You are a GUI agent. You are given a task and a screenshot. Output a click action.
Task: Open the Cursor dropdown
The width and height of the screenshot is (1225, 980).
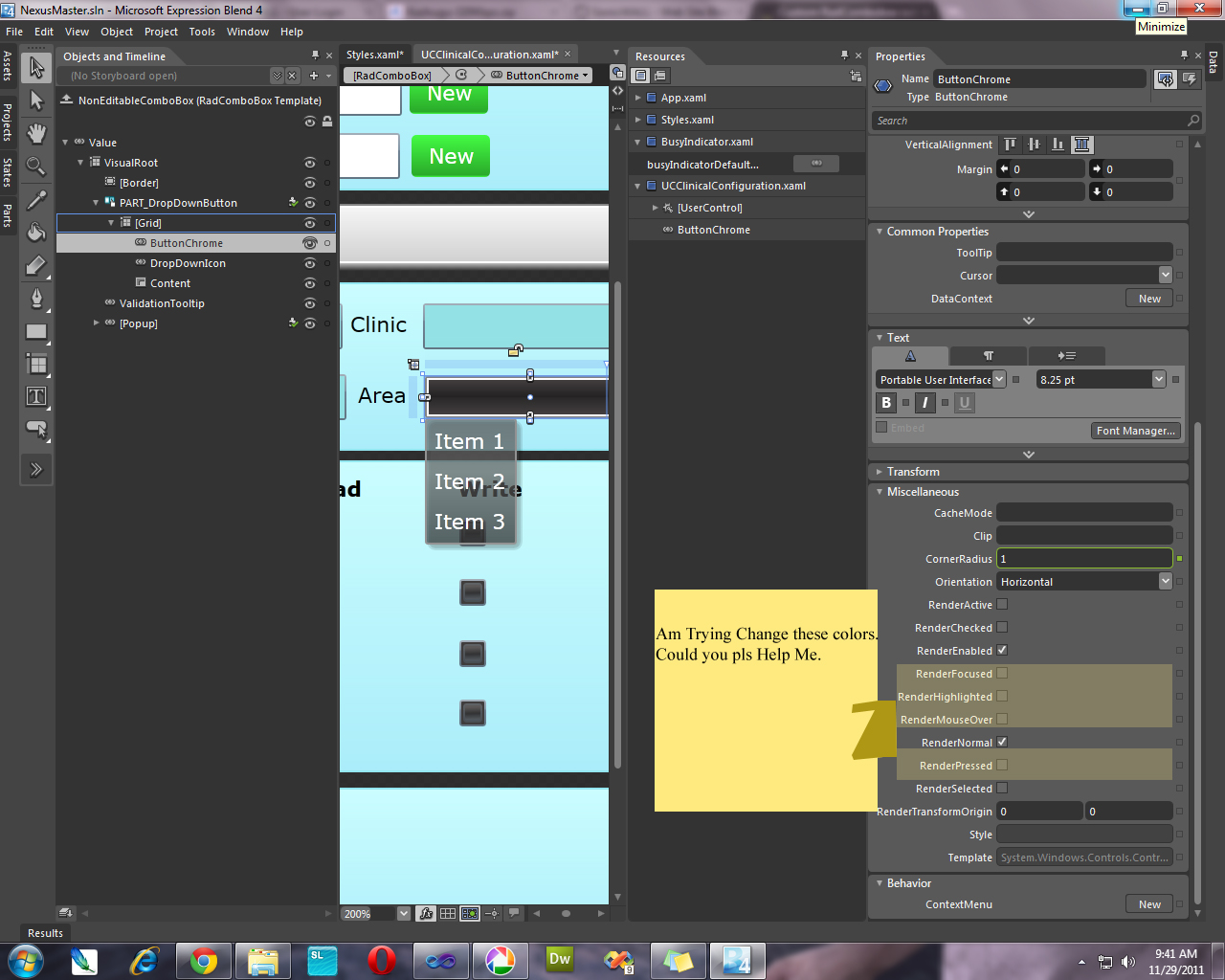click(1165, 275)
